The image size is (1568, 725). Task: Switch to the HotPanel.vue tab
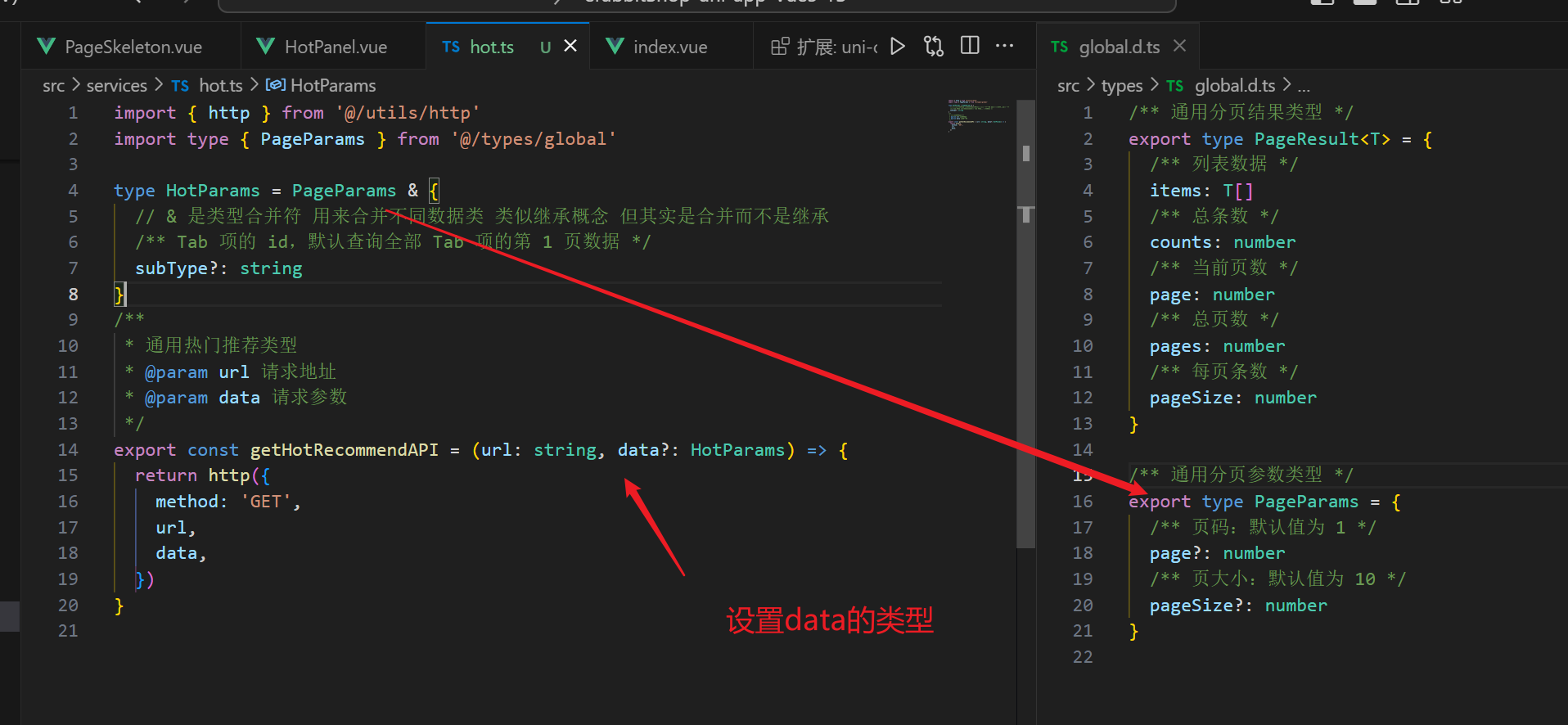pos(336,47)
